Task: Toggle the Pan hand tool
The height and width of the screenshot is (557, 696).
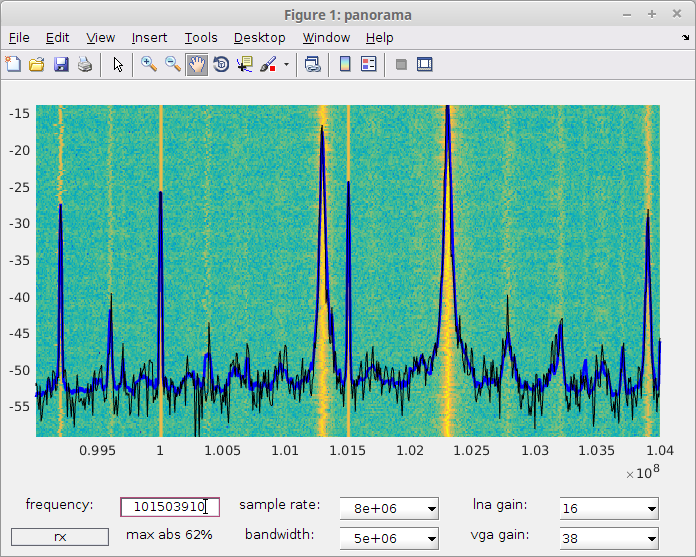Action: tap(197, 64)
